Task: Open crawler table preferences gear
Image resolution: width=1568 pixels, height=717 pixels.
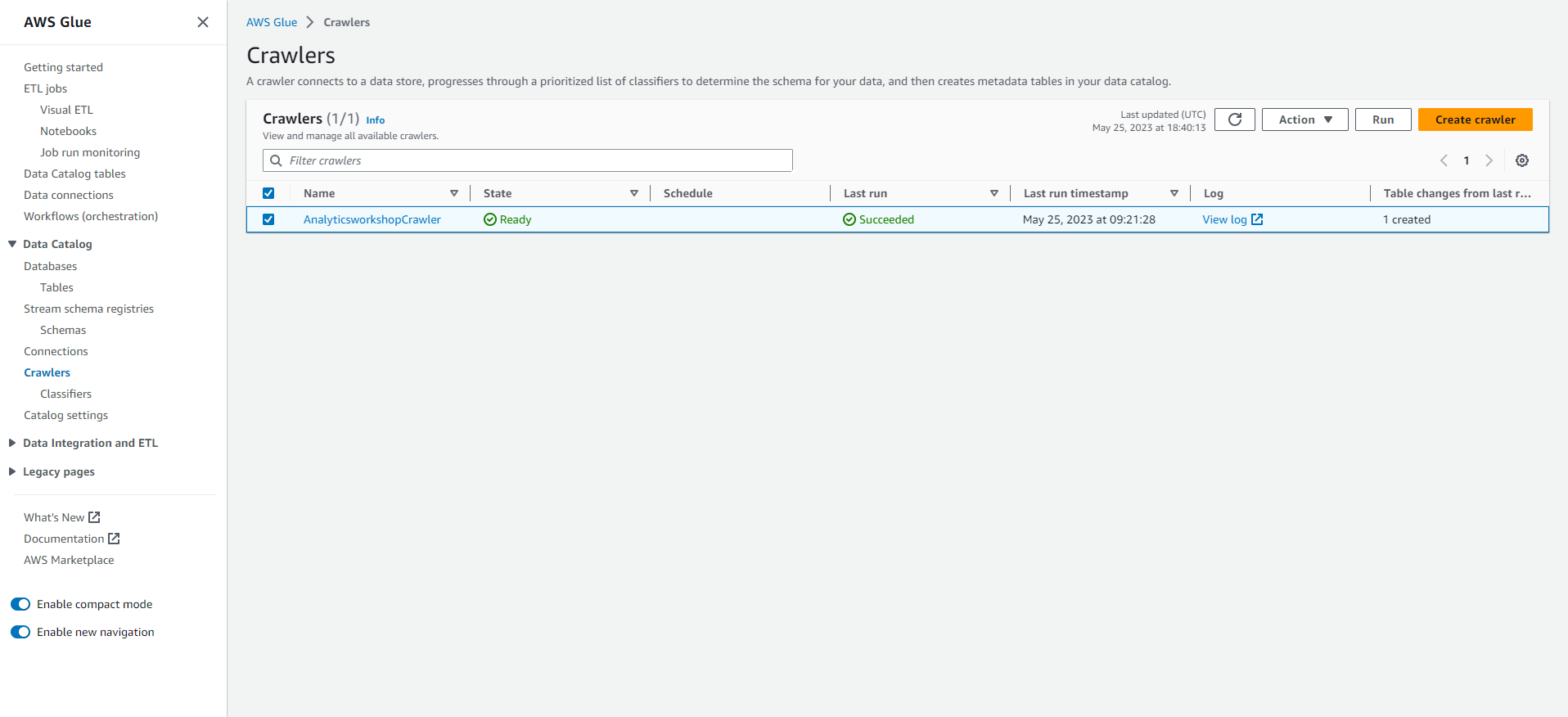Action: pyautogui.click(x=1521, y=160)
